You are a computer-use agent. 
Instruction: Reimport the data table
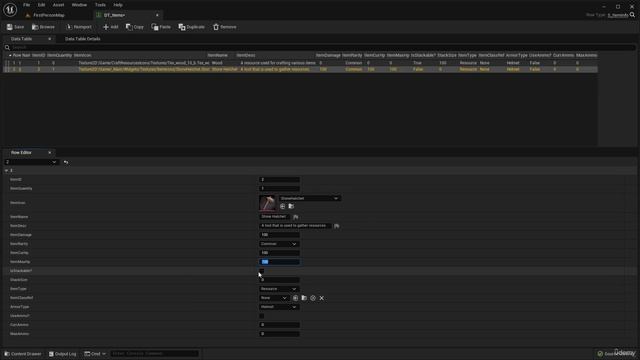[79, 27]
